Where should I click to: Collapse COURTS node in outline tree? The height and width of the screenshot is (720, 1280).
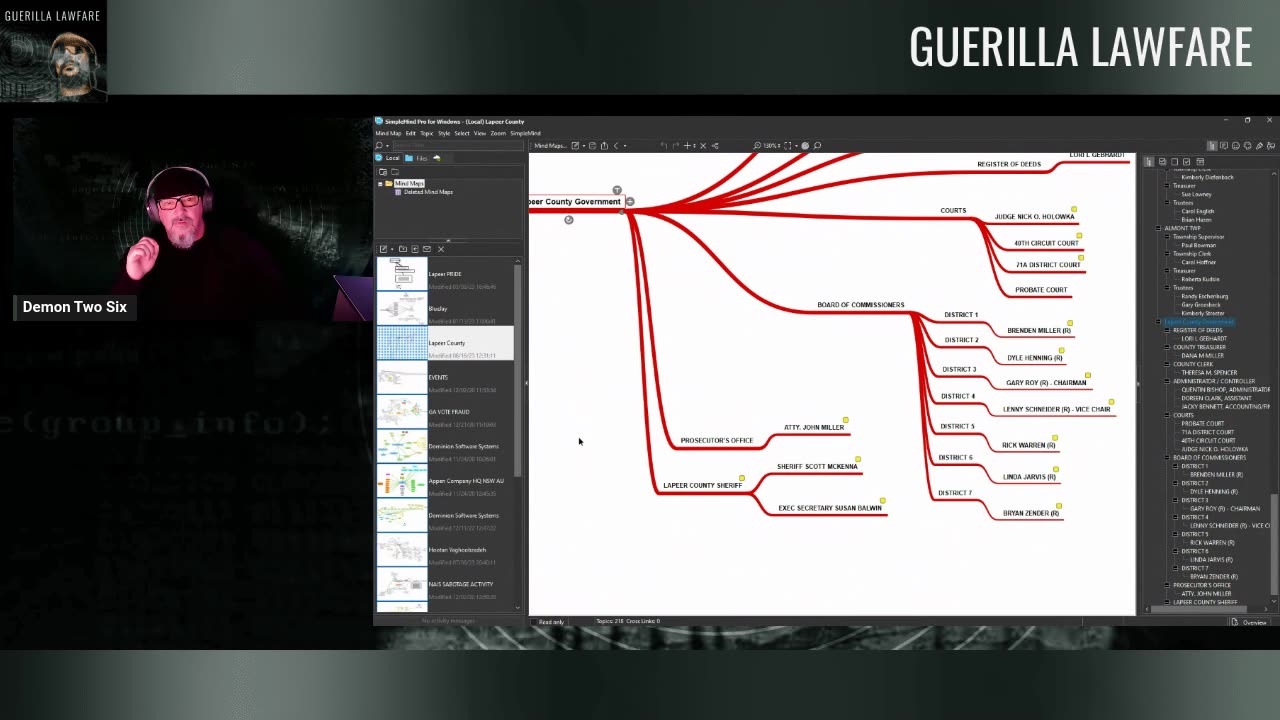[x=1167, y=415]
